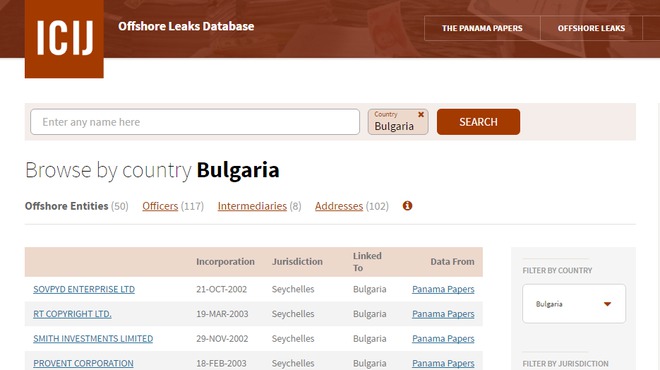Open SMITH INVESTMENTS LIMITED entity
Image resolution: width=660 pixels, height=370 pixels.
click(x=93, y=338)
